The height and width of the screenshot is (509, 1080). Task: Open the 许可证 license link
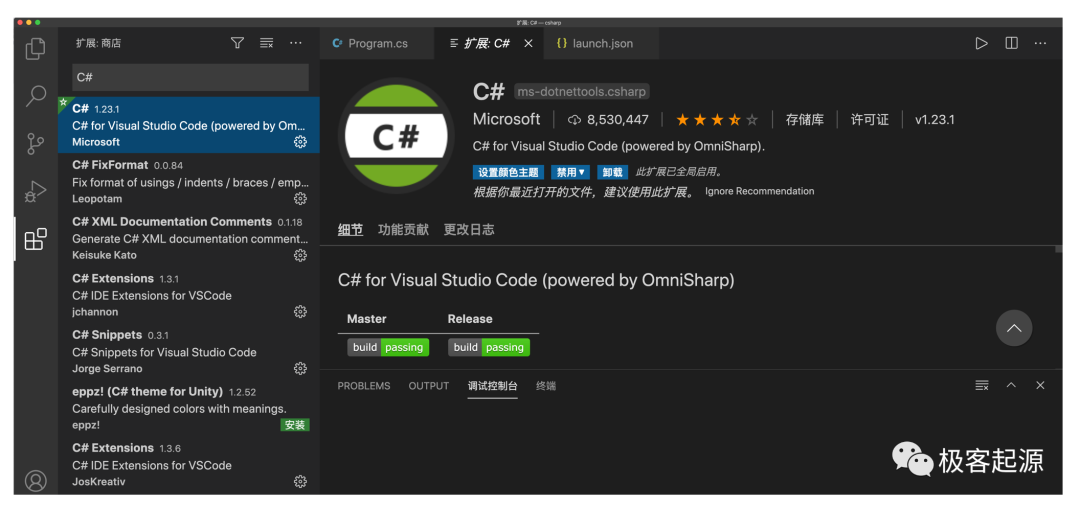coord(869,120)
